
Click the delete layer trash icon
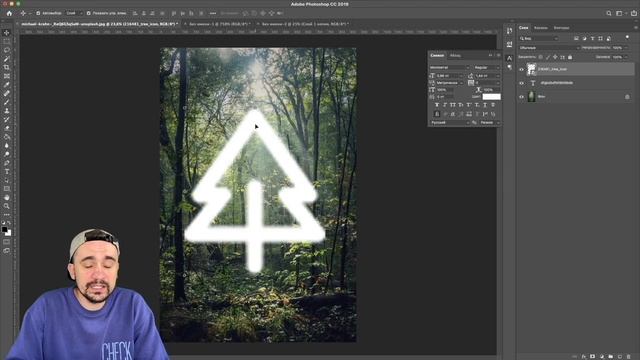(x=628, y=356)
